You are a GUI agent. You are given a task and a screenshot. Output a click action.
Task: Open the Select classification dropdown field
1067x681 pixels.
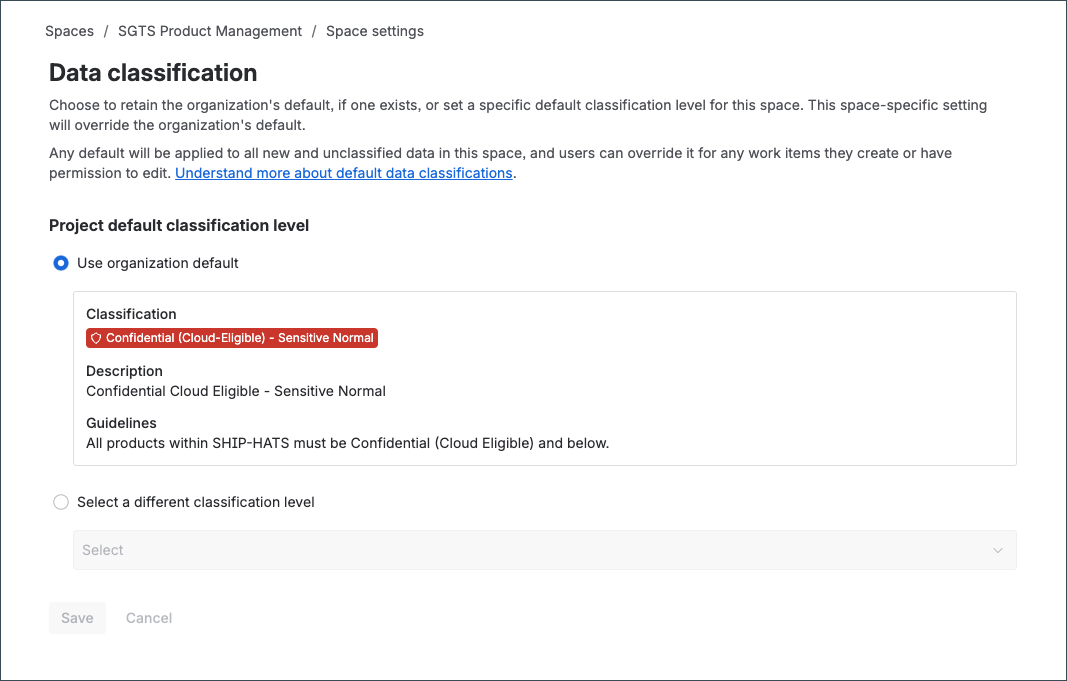click(x=544, y=550)
